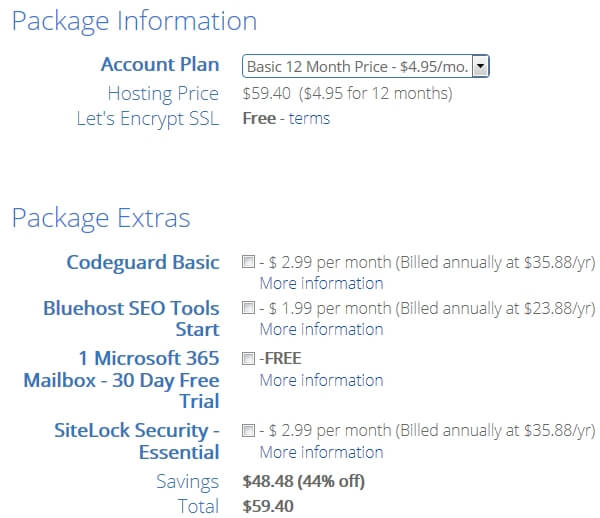Enable the Codeguard Basic checkbox

coord(248,262)
